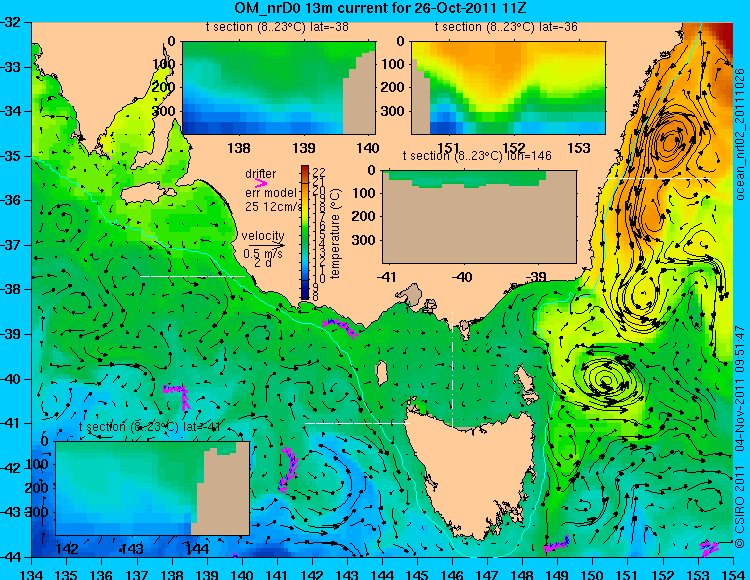
Task: Select the magenta drifter track near 143E, 39S
Action: point(340,328)
